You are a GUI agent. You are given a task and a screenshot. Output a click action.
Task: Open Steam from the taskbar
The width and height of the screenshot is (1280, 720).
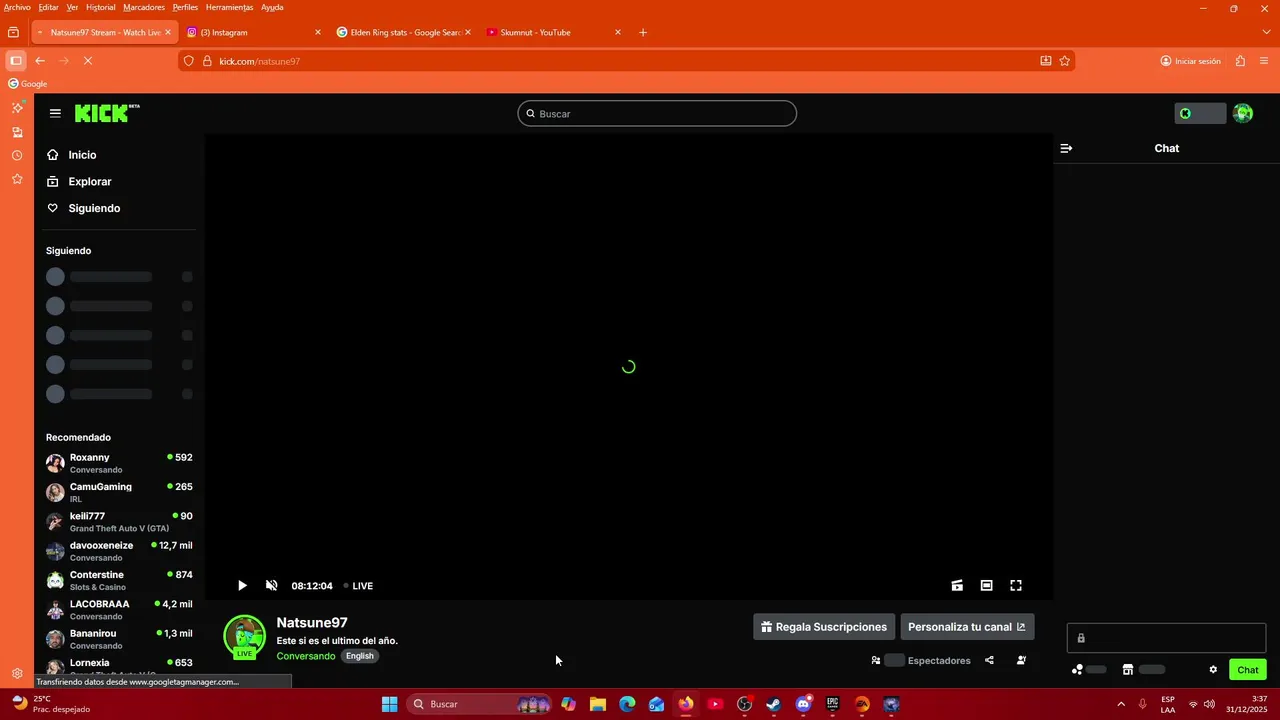coord(773,704)
